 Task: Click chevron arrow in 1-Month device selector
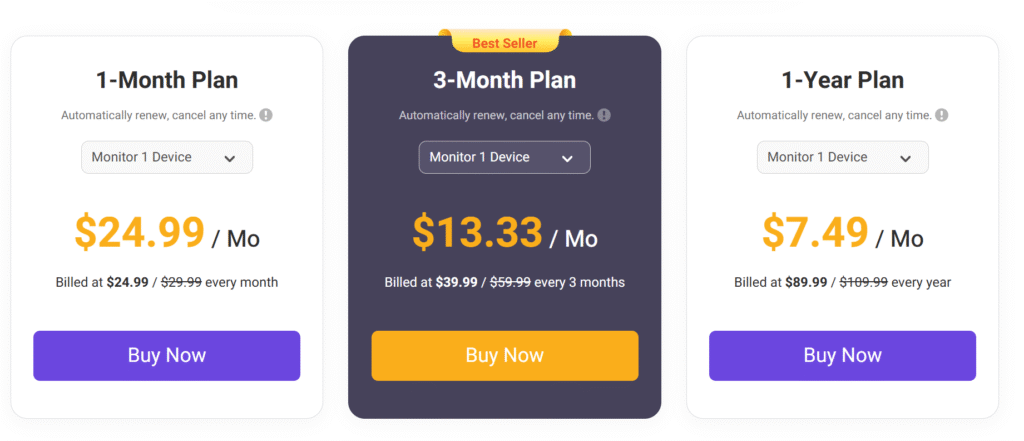230,158
